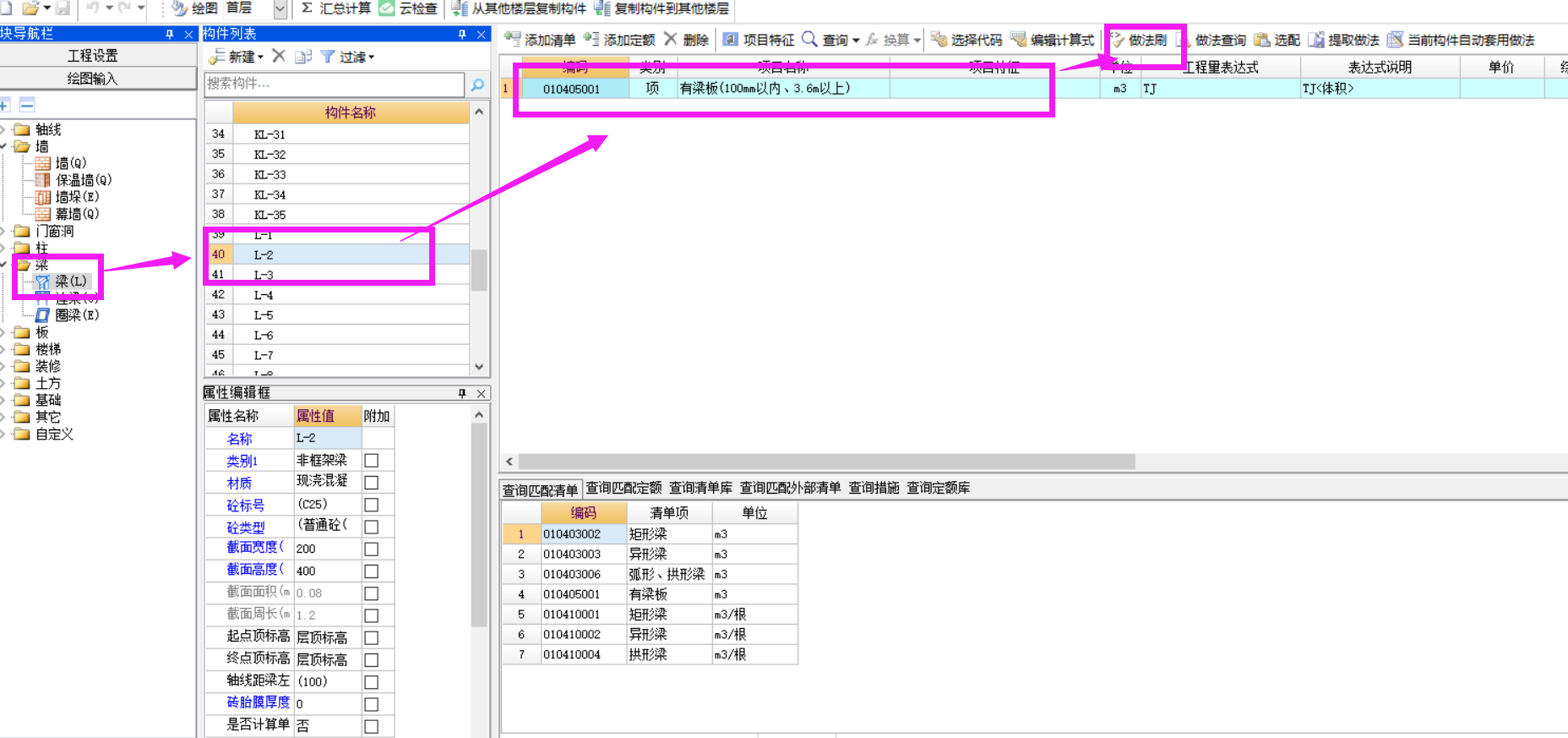Click the expand-all plus icon in navigator
1568x738 pixels.
click(x=4, y=105)
